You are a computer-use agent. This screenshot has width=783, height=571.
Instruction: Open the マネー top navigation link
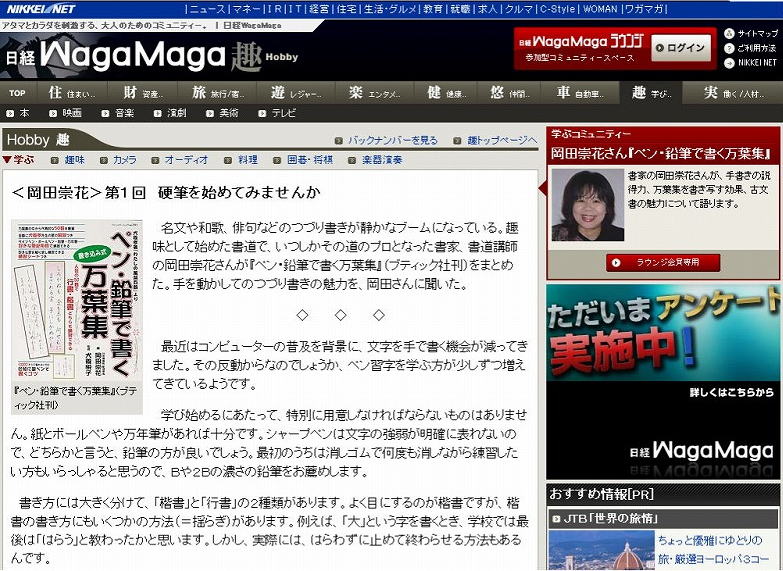coord(246,9)
